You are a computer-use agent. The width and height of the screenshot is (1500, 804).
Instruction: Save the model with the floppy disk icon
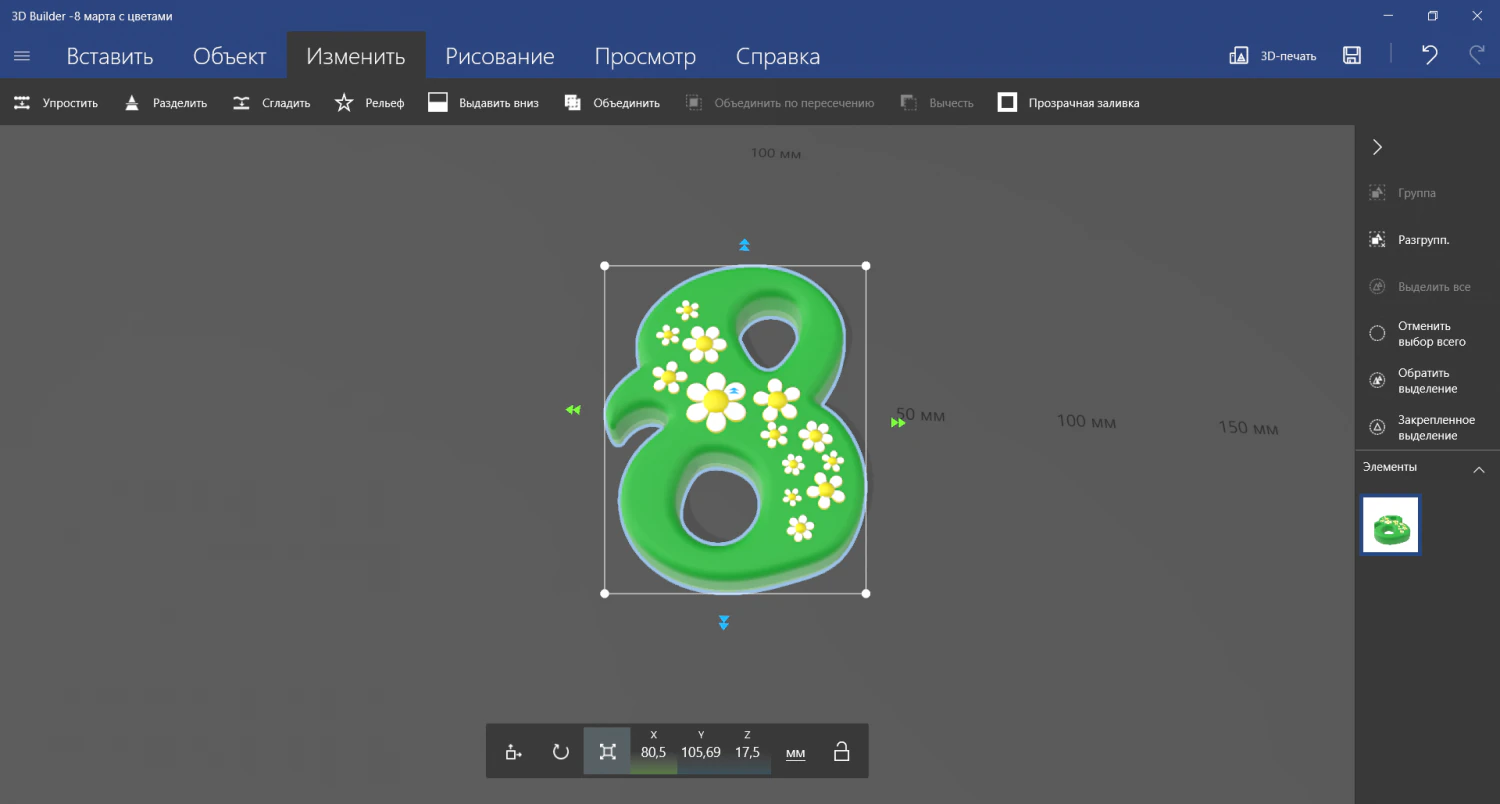tap(1352, 56)
